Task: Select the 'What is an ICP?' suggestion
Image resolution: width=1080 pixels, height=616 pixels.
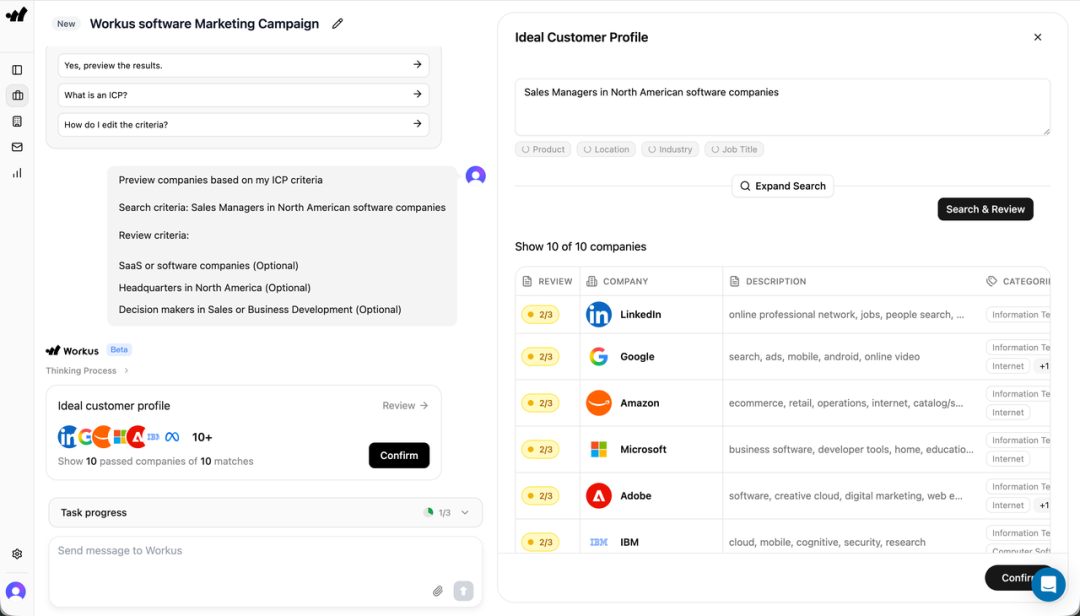Action: coord(243,95)
